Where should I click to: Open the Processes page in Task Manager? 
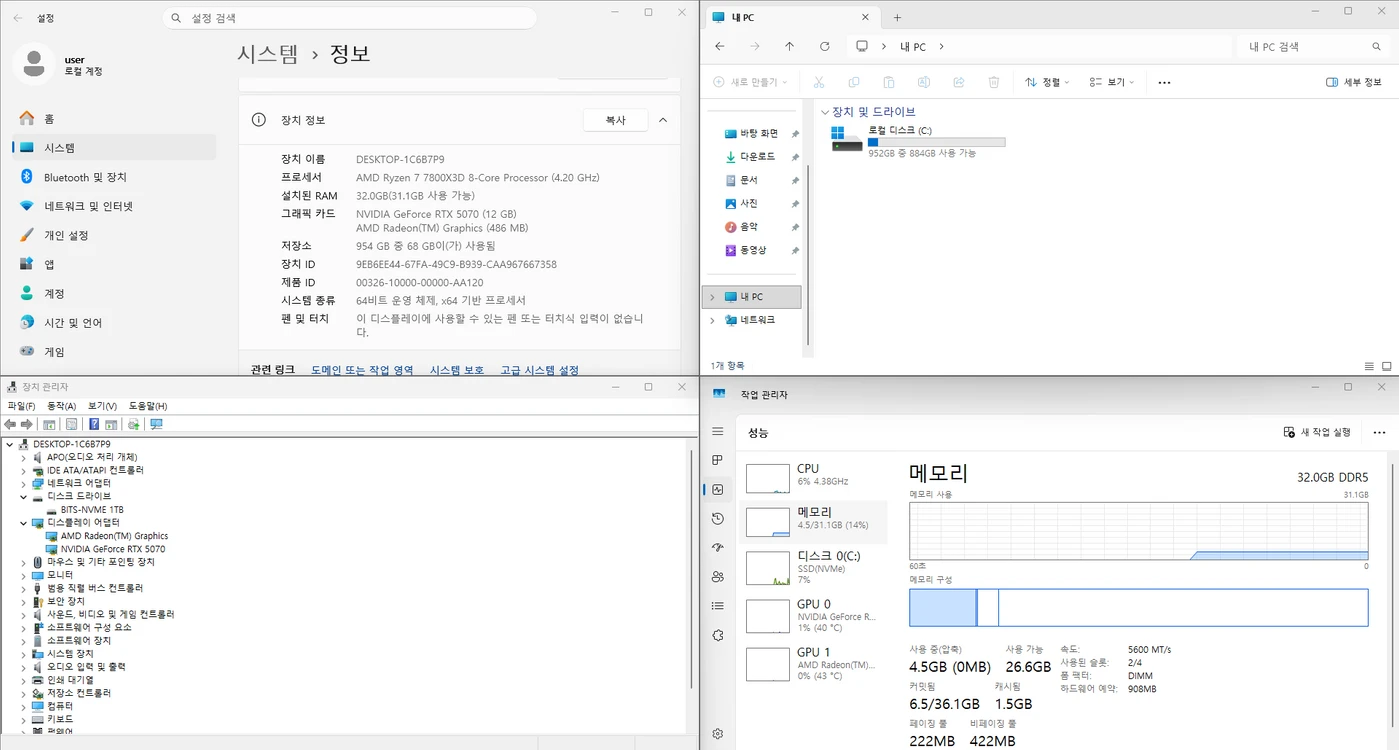717,460
